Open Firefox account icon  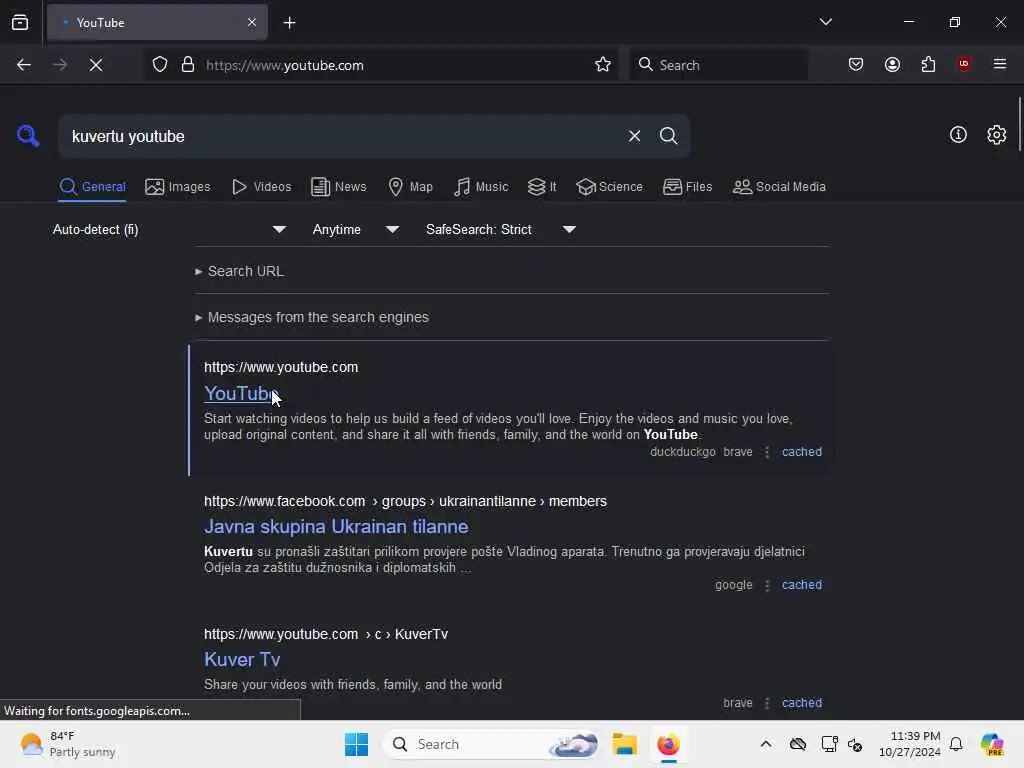pyautogui.click(x=892, y=65)
